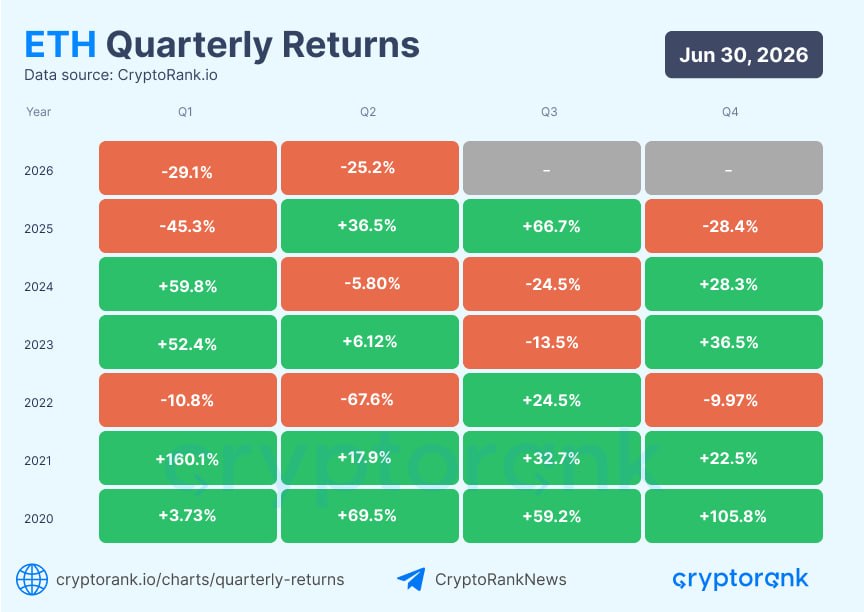This screenshot has width=864, height=612.
Task: Select the Year column header
Action: 39,112
